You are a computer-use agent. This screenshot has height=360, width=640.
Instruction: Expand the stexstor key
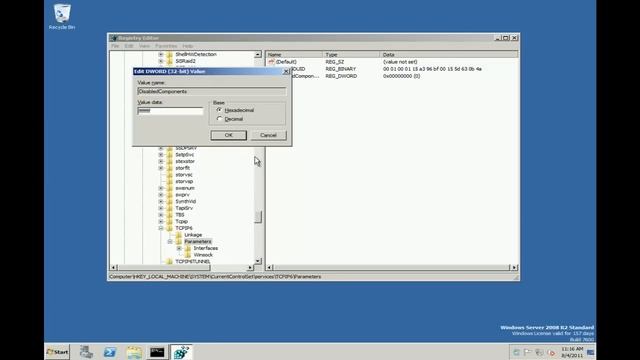pyautogui.click(x=161, y=161)
